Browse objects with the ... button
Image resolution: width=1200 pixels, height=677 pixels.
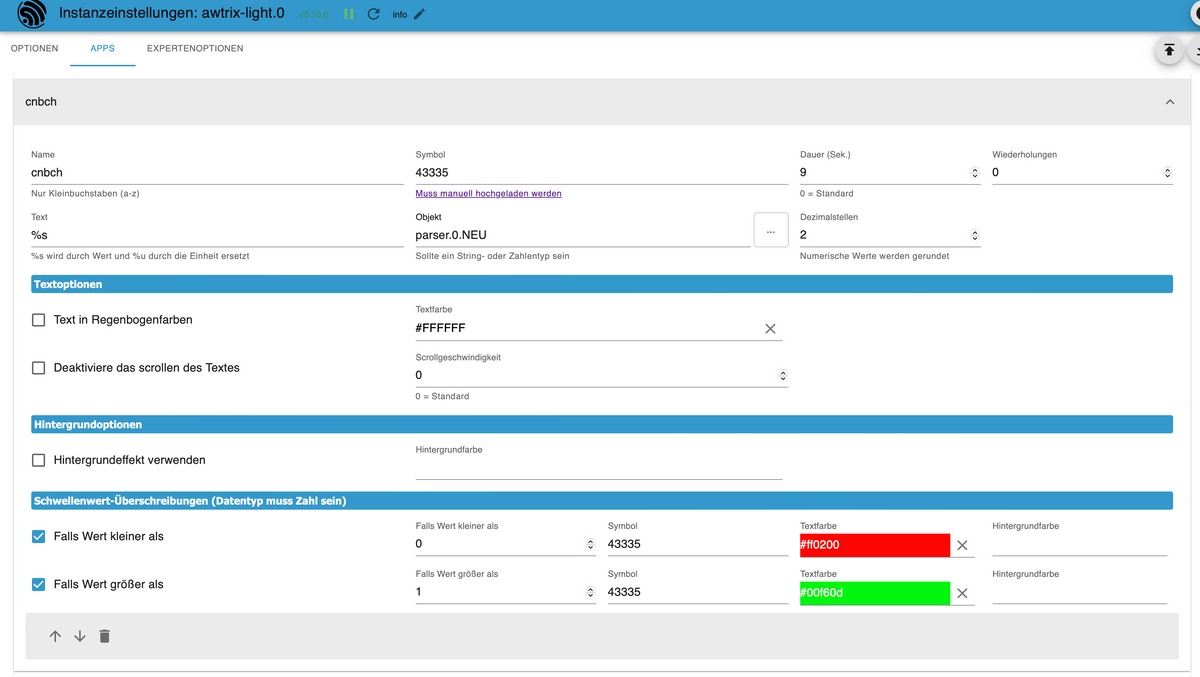770,231
